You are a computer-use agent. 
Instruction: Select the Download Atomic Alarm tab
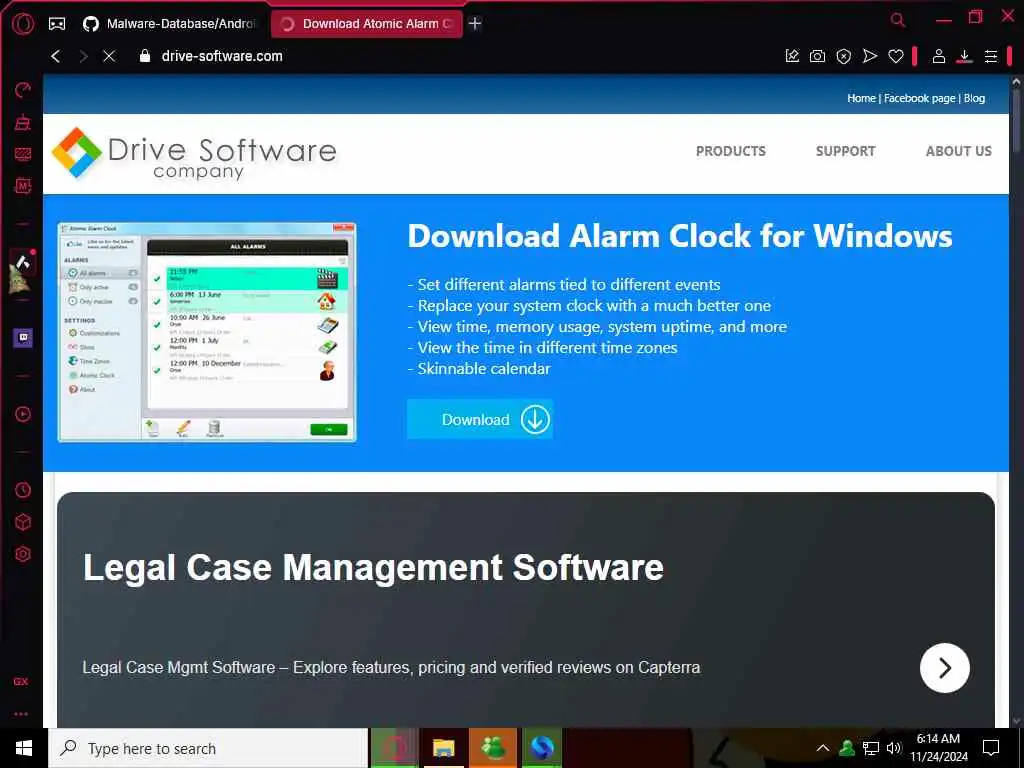point(366,24)
